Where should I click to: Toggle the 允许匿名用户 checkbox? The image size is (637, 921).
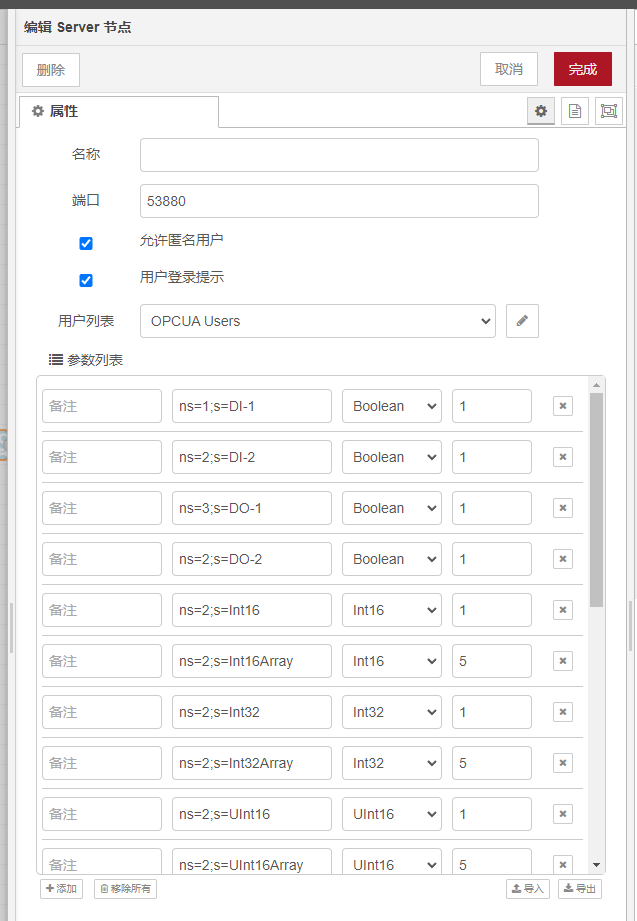coord(86,243)
